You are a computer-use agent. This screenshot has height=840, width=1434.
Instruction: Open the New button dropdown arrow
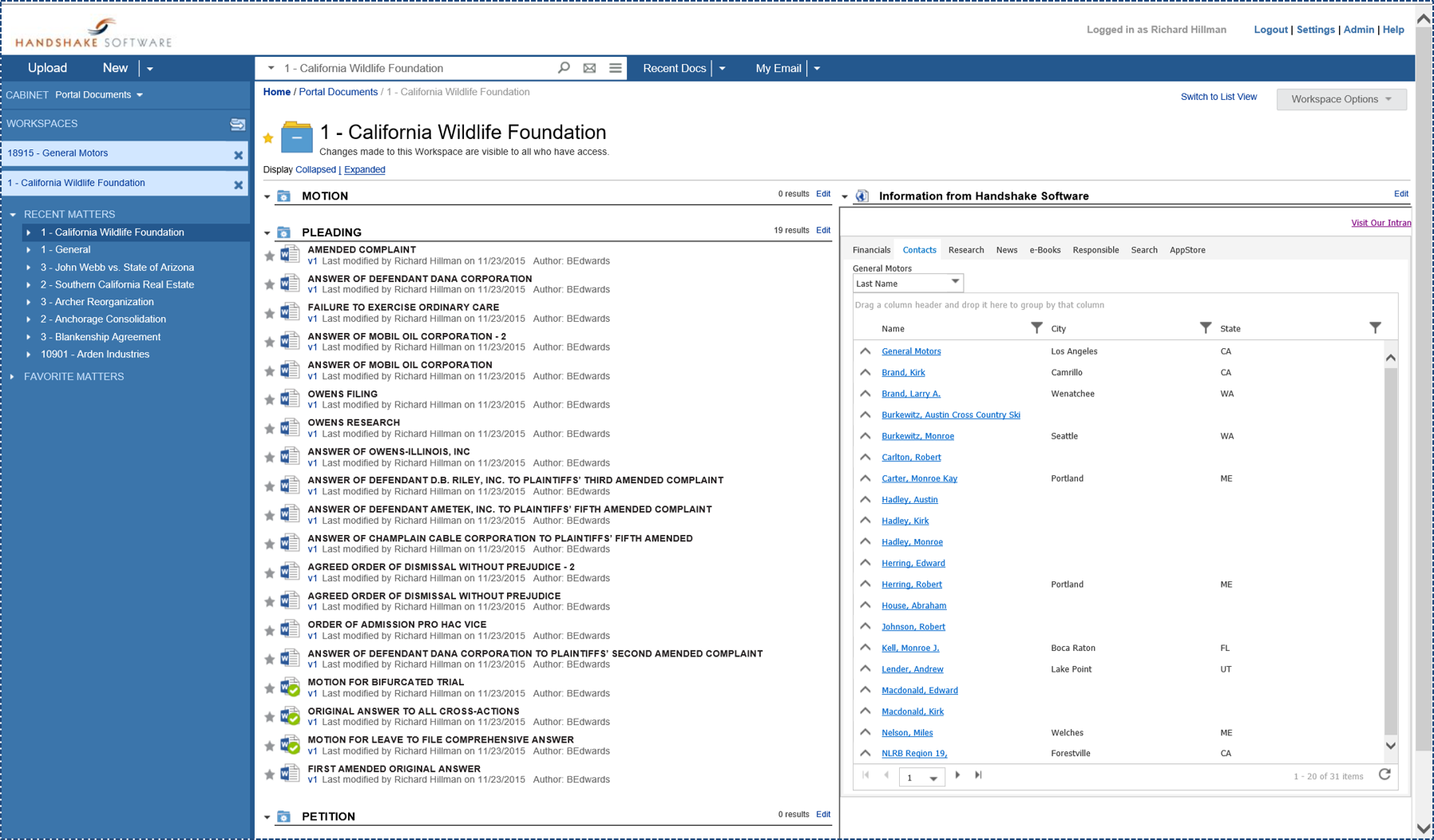pos(150,69)
